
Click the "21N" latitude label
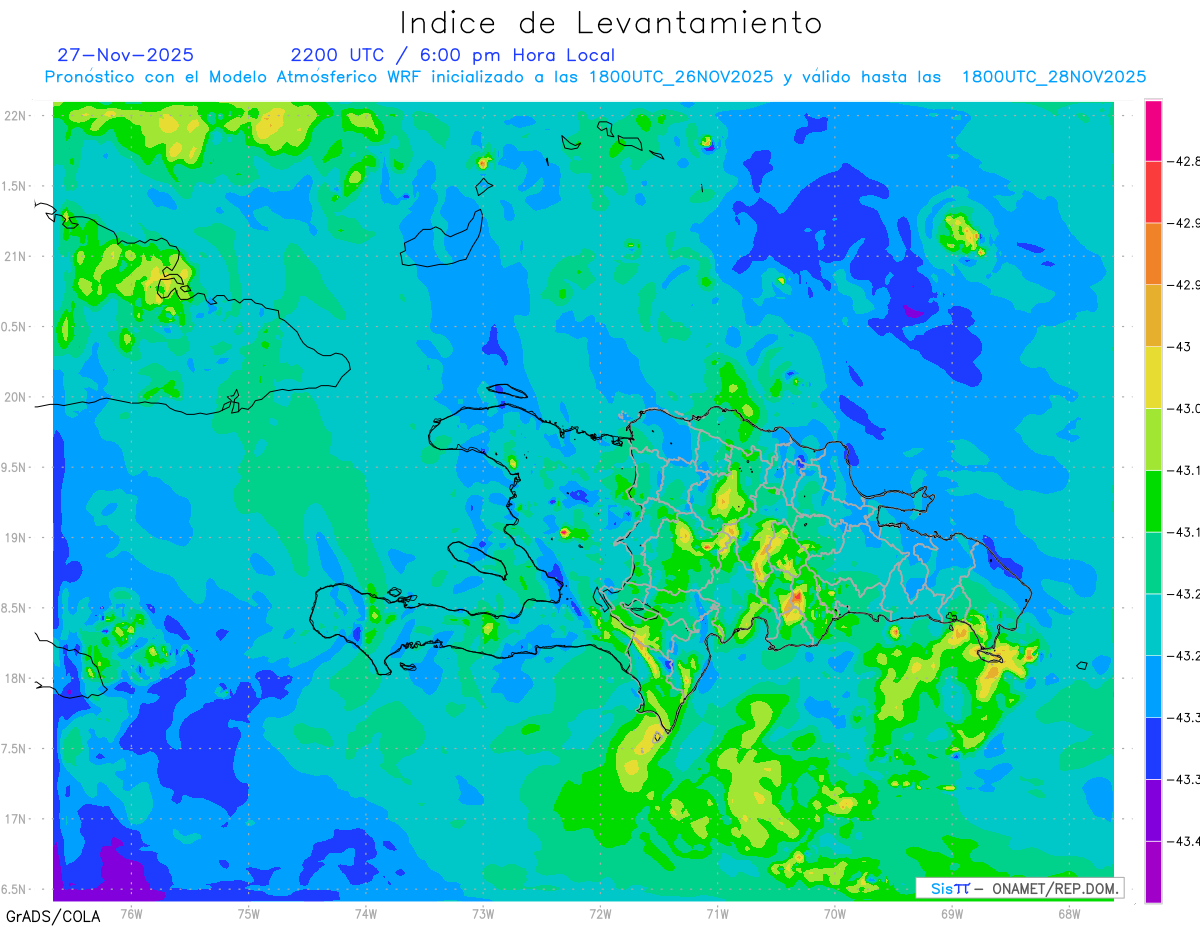click(15, 256)
